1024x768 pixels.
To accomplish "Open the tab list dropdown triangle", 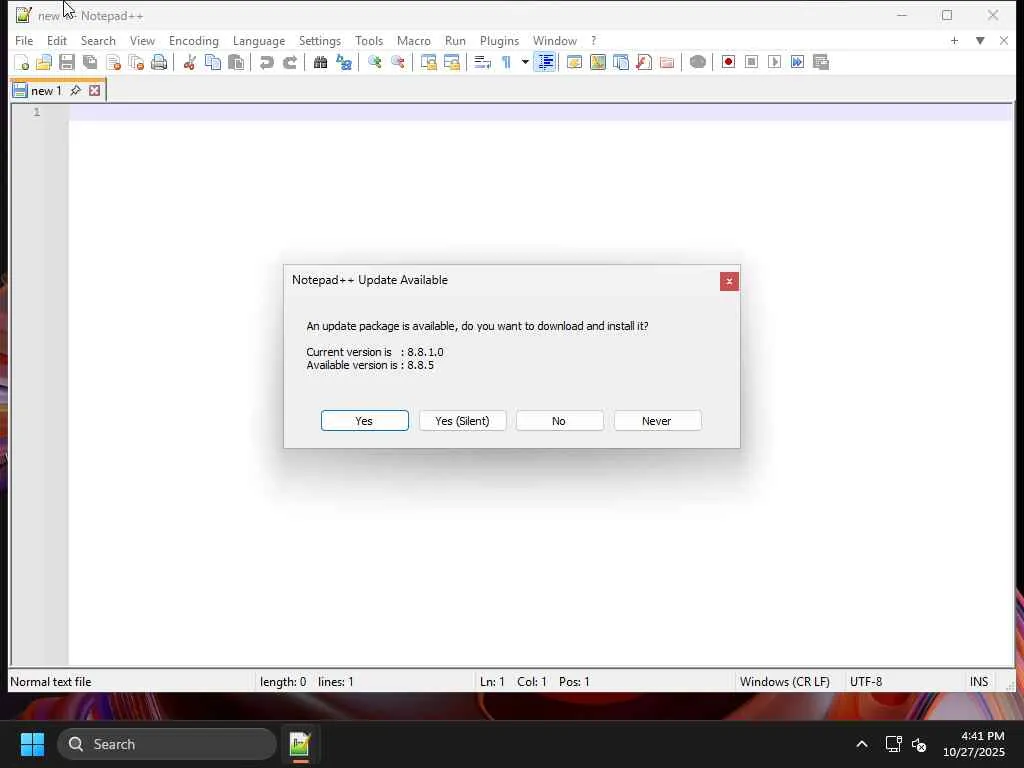I will point(980,40).
